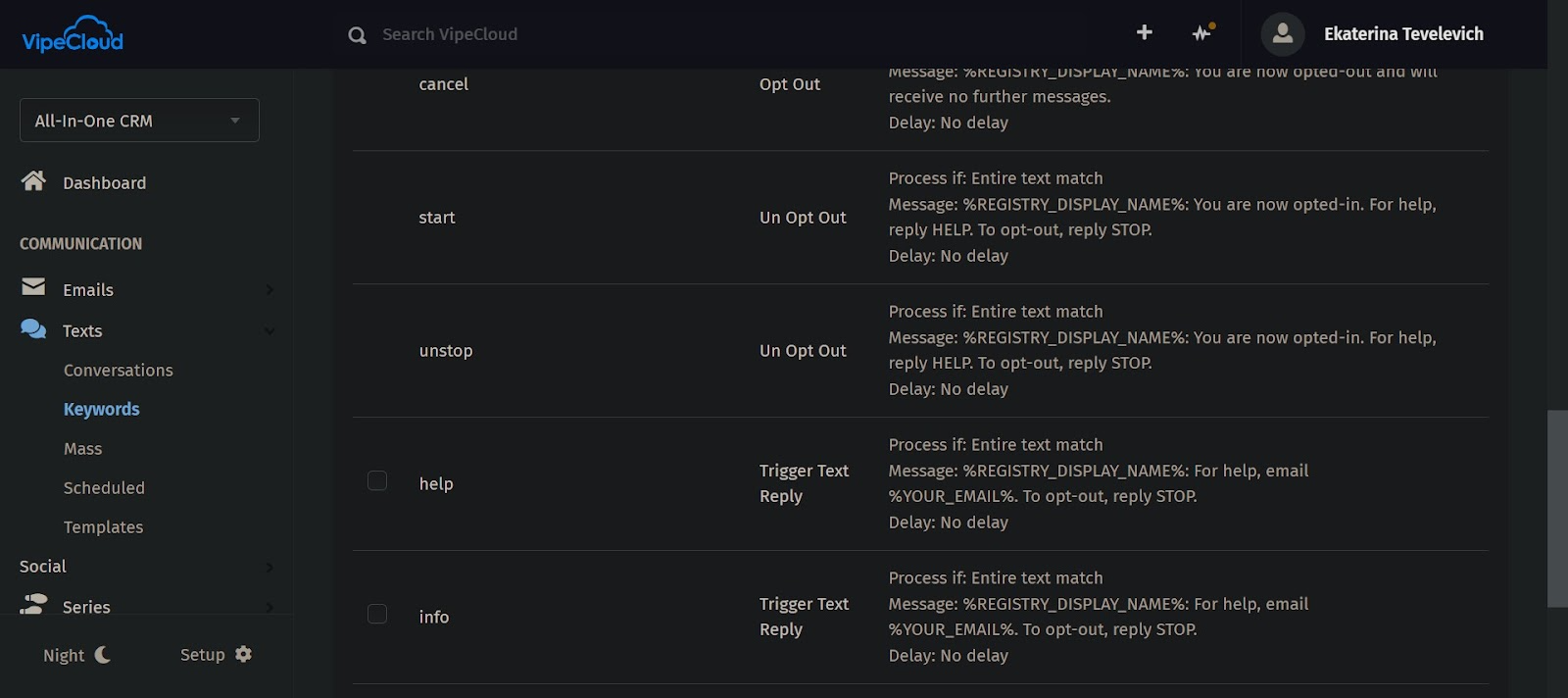The height and width of the screenshot is (698, 1568).
Task: Collapse the Texts submenu chevron
Action: 269,331
